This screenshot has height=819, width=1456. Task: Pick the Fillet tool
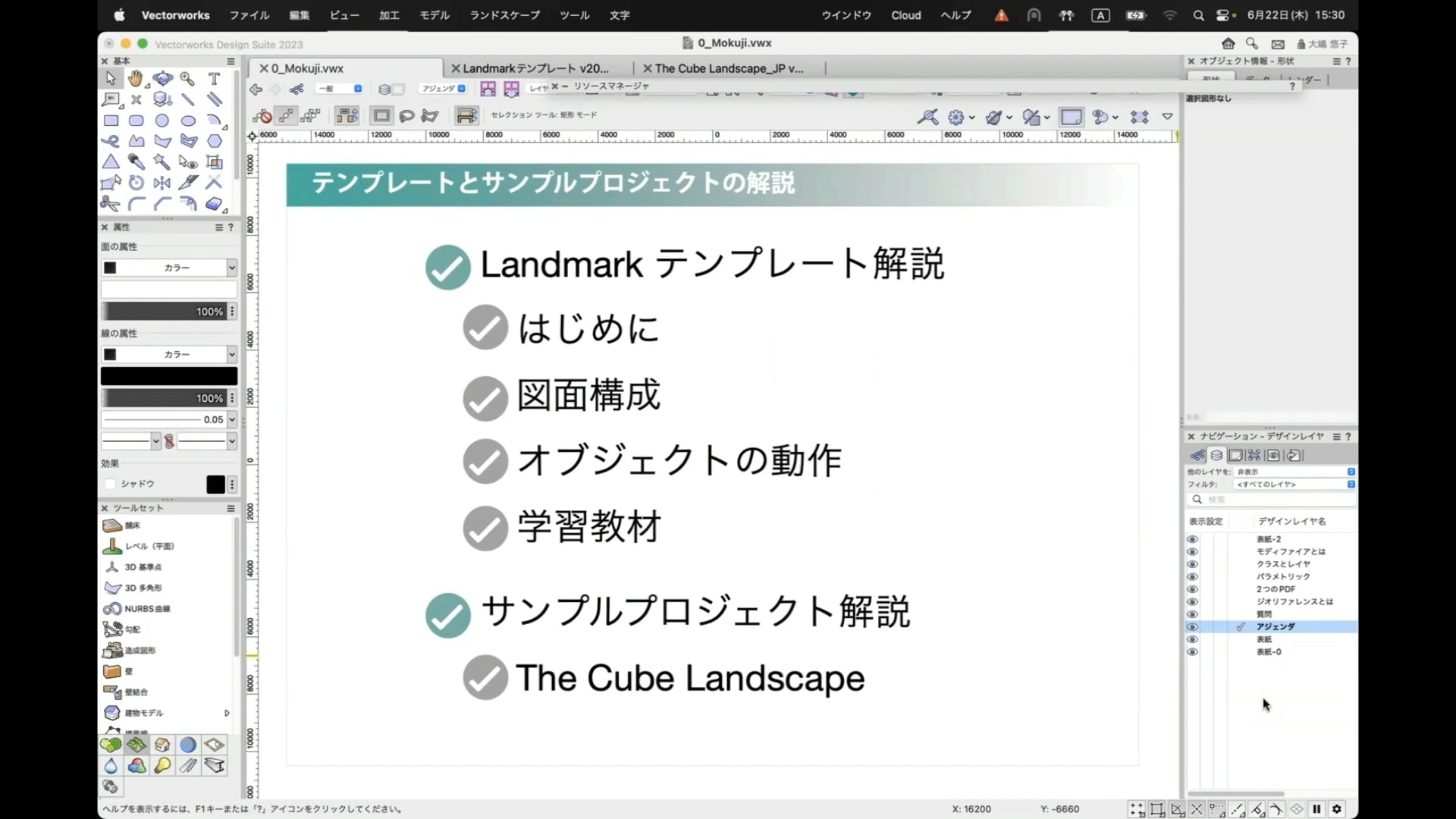pos(136,203)
